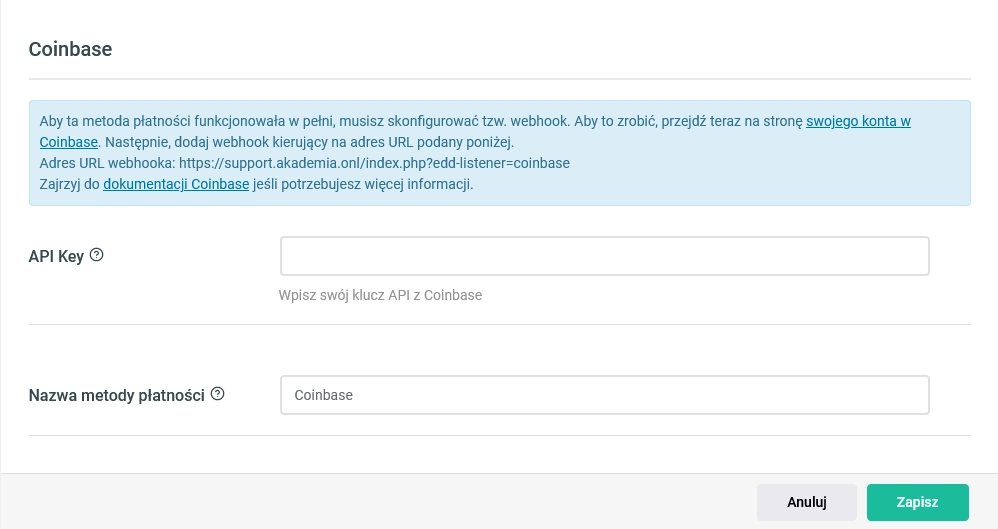Screen dimensions: 998x529
Task: Open the "swojego konta w" Coinbase account link
Action: [x=858, y=121]
